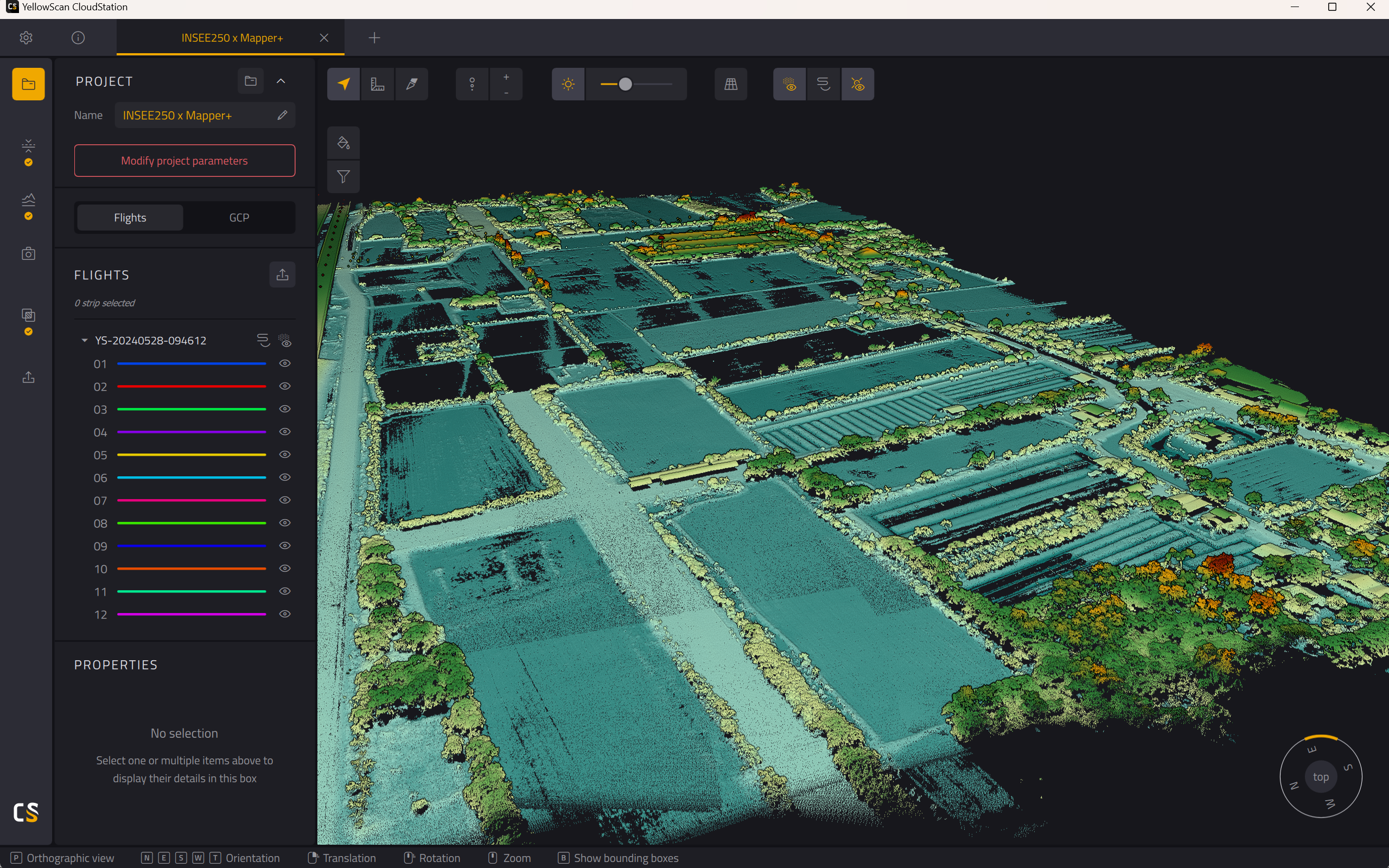Select the pen annotation tool
This screenshot has height=868, width=1389.
click(411, 85)
